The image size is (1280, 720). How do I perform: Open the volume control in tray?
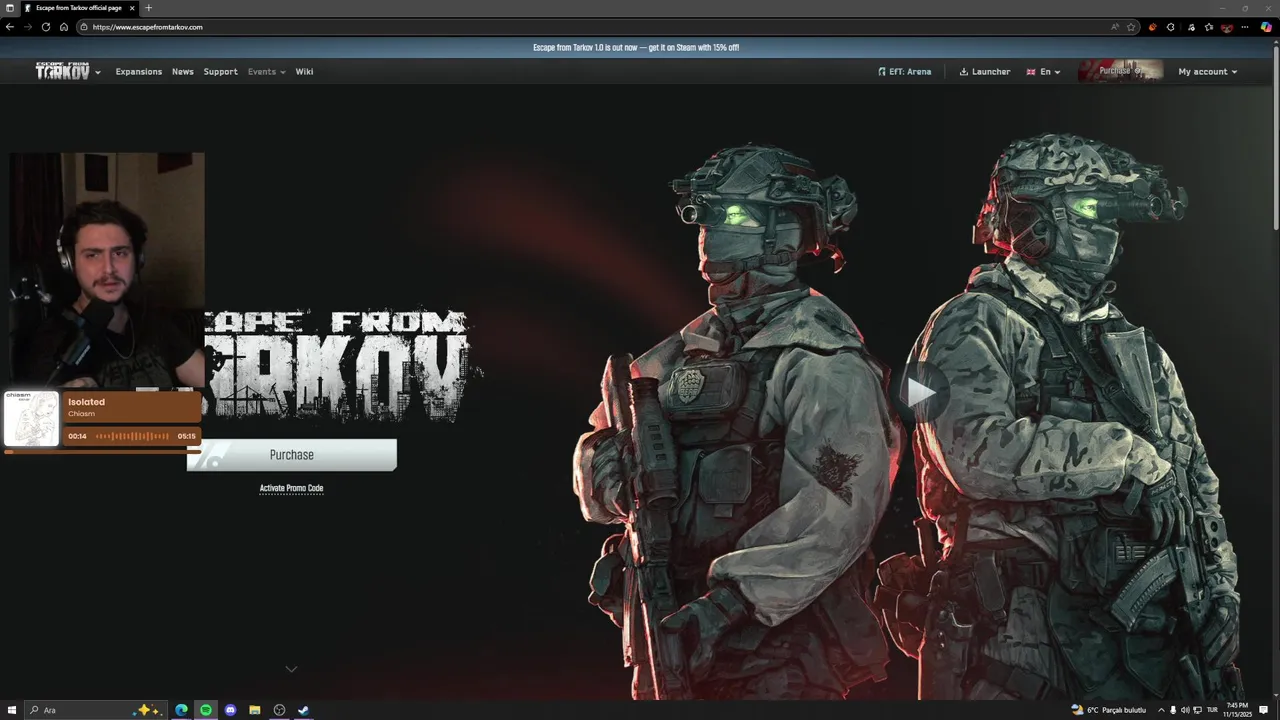pyautogui.click(x=1185, y=710)
